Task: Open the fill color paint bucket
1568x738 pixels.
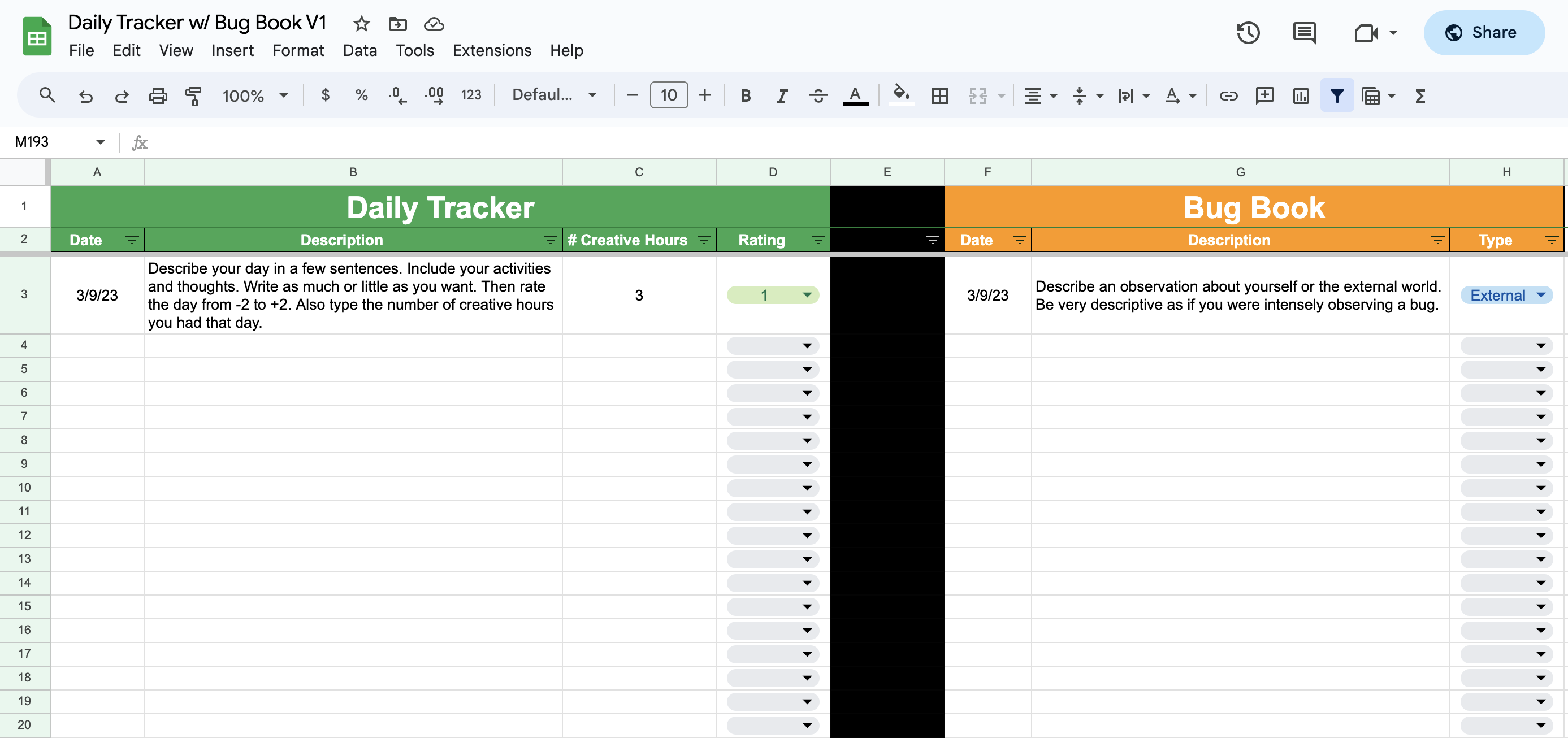Action: click(x=901, y=95)
